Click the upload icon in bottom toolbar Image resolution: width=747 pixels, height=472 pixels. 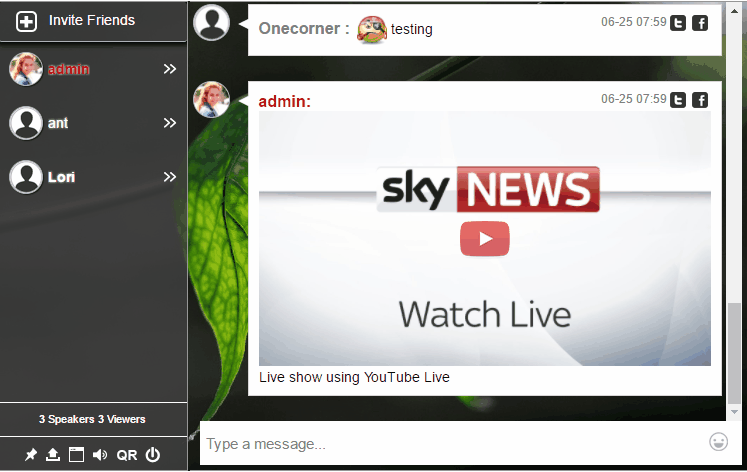[53, 455]
